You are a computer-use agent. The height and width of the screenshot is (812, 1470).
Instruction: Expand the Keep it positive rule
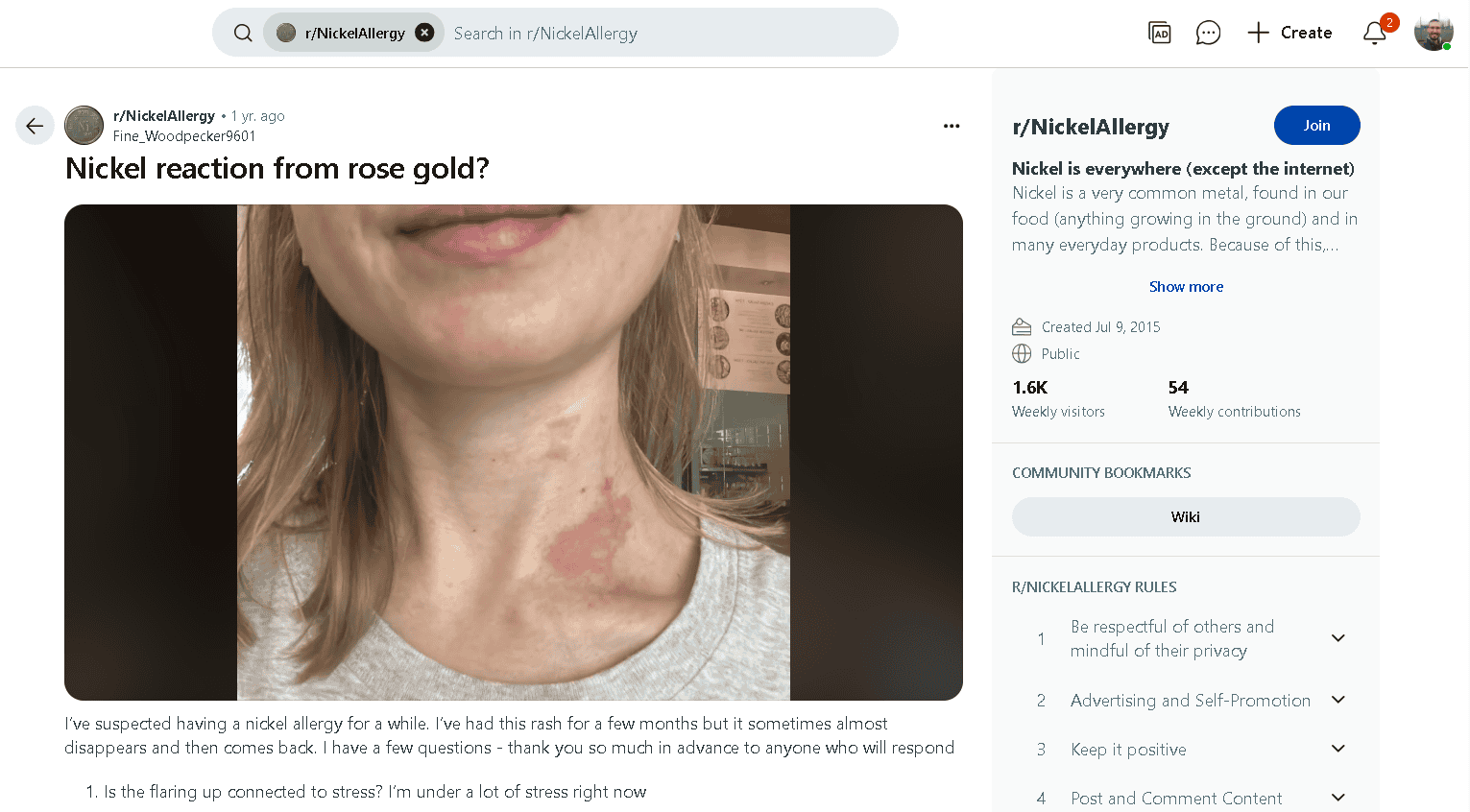[1338, 749]
